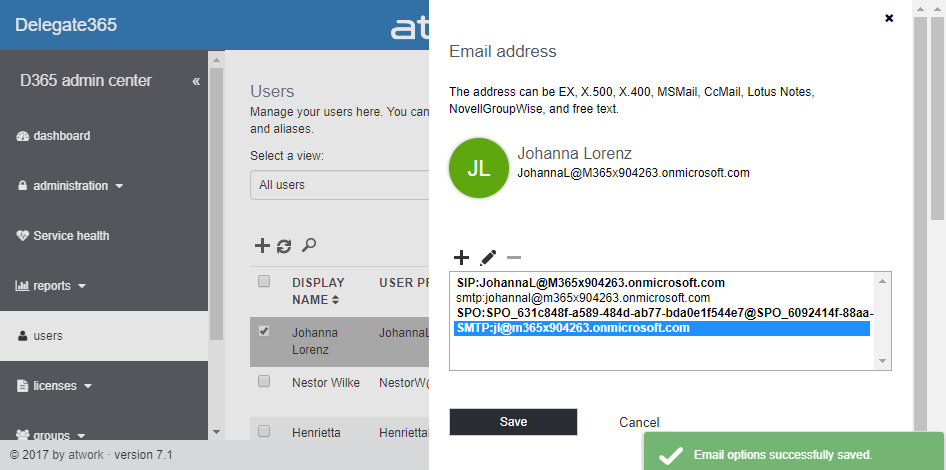Click the USER PR column header
This screenshot has height=470, width=946.
coord(404,282)
